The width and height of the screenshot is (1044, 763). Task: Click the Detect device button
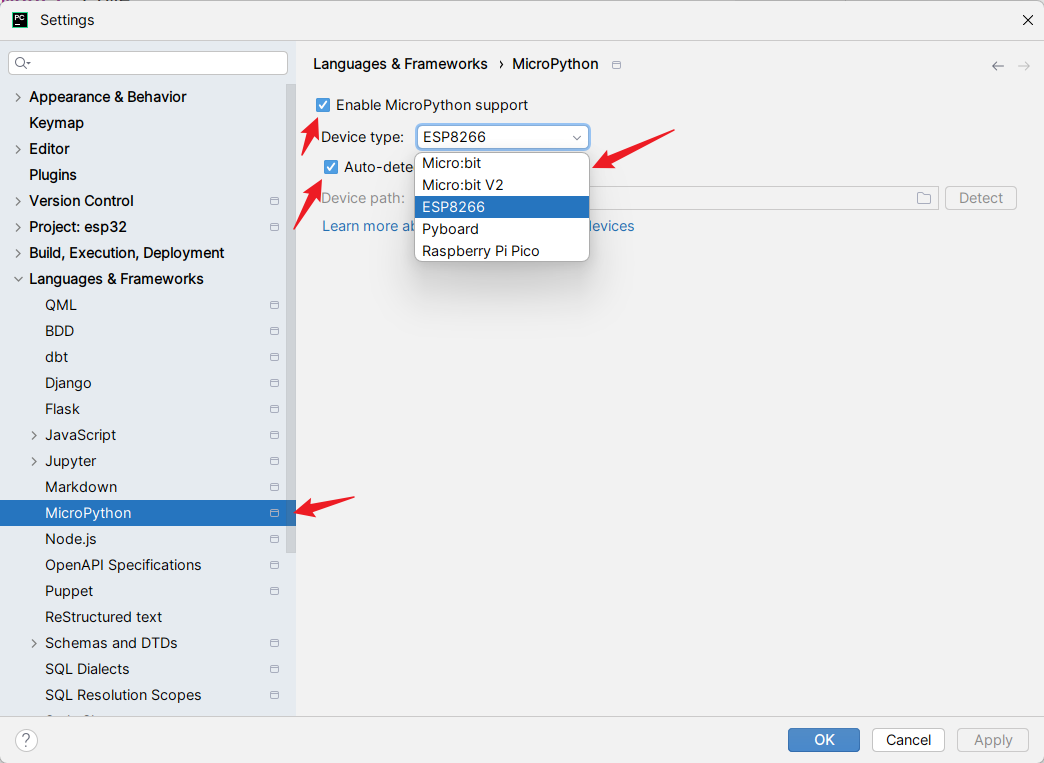click(x=981, y=198)
